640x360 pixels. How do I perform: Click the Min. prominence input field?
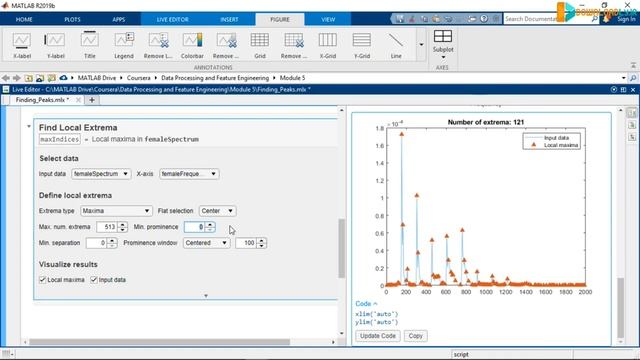pyautogui.click(x=195, y=227)
